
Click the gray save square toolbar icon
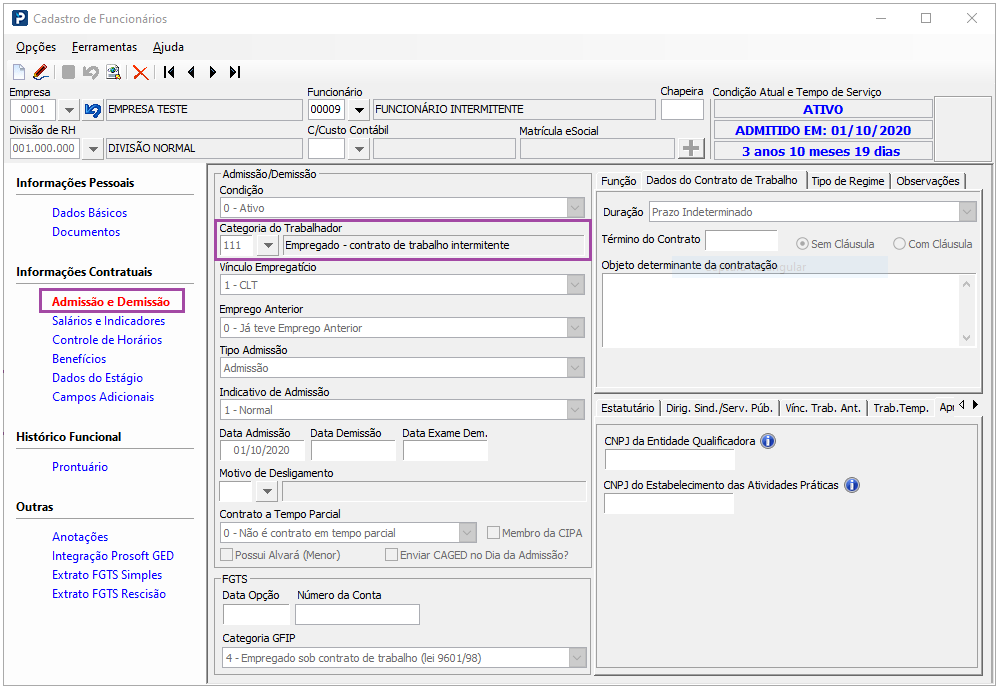coord(68,72)
